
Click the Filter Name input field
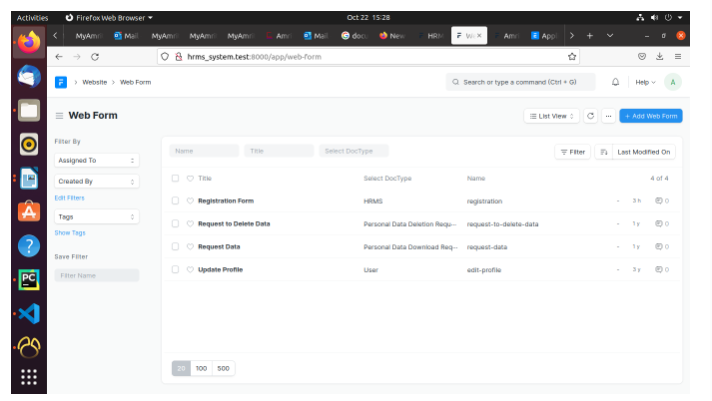[x=97, y=275]
